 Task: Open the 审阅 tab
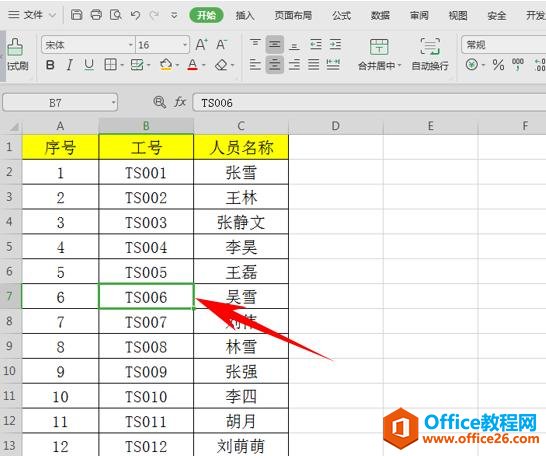[x=419, y=15]
